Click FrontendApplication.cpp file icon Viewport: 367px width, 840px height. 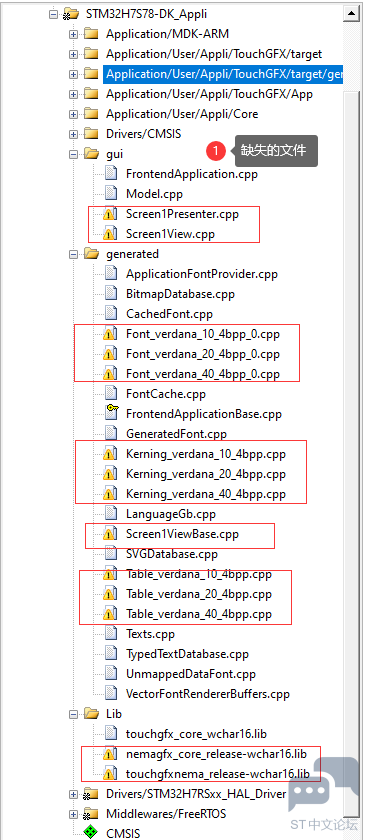coord(110,174)
